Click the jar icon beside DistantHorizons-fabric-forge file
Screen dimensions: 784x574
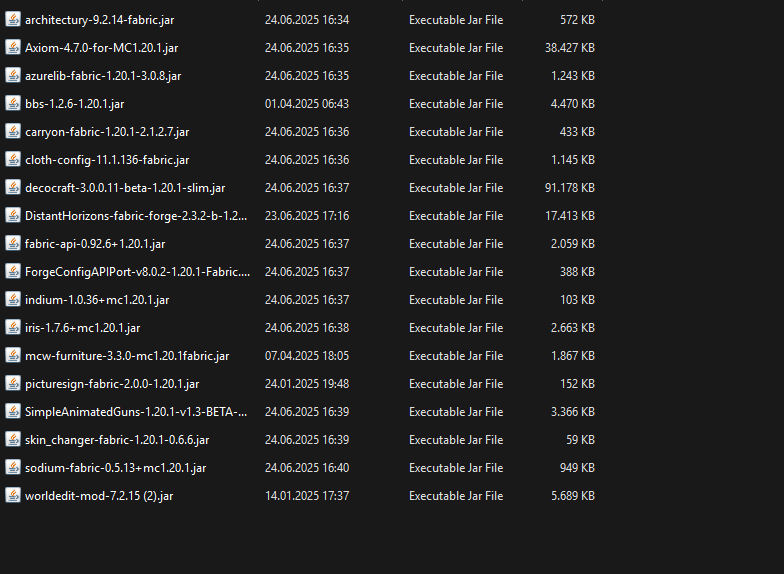tap(13, 216)
